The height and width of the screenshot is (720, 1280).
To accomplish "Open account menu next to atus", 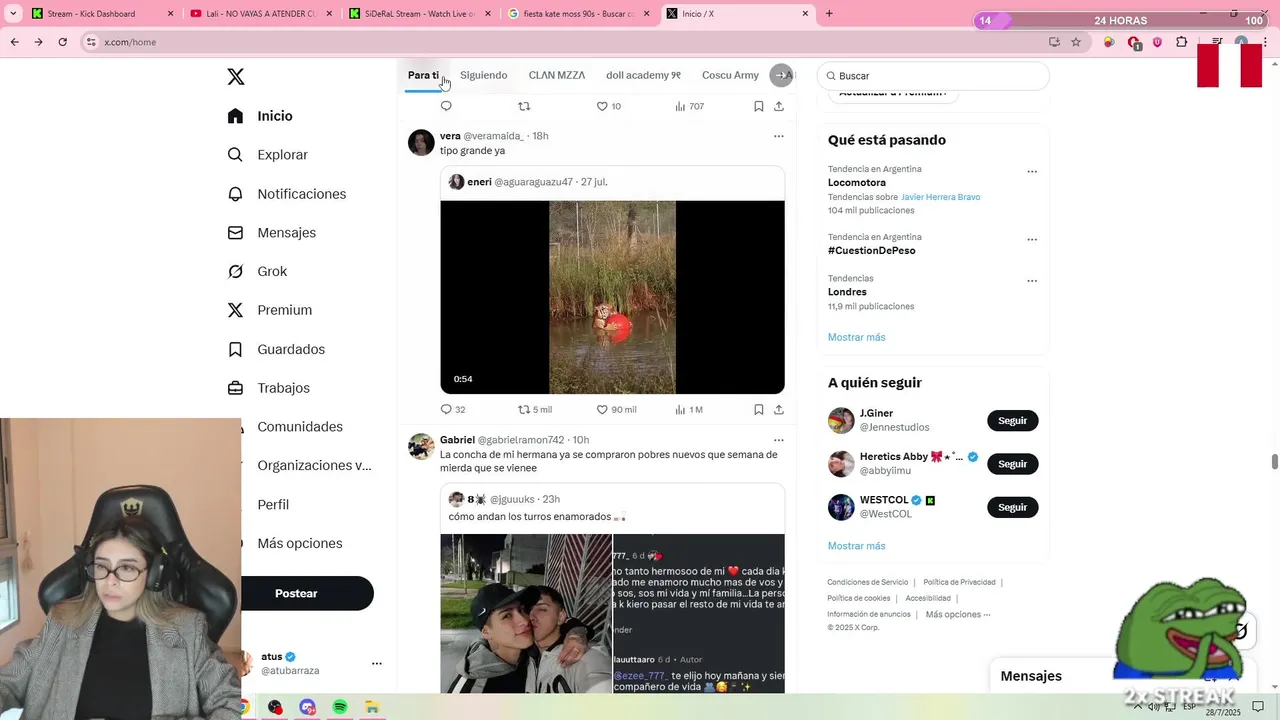I will (377, 663).
